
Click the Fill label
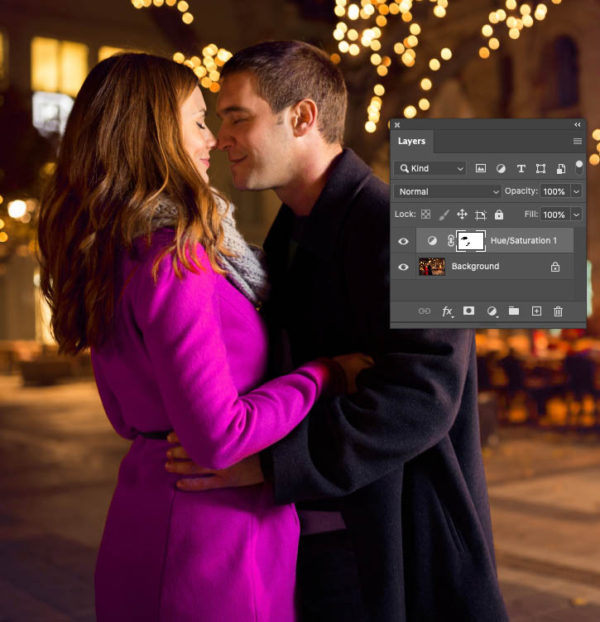[x=531, y=214]
